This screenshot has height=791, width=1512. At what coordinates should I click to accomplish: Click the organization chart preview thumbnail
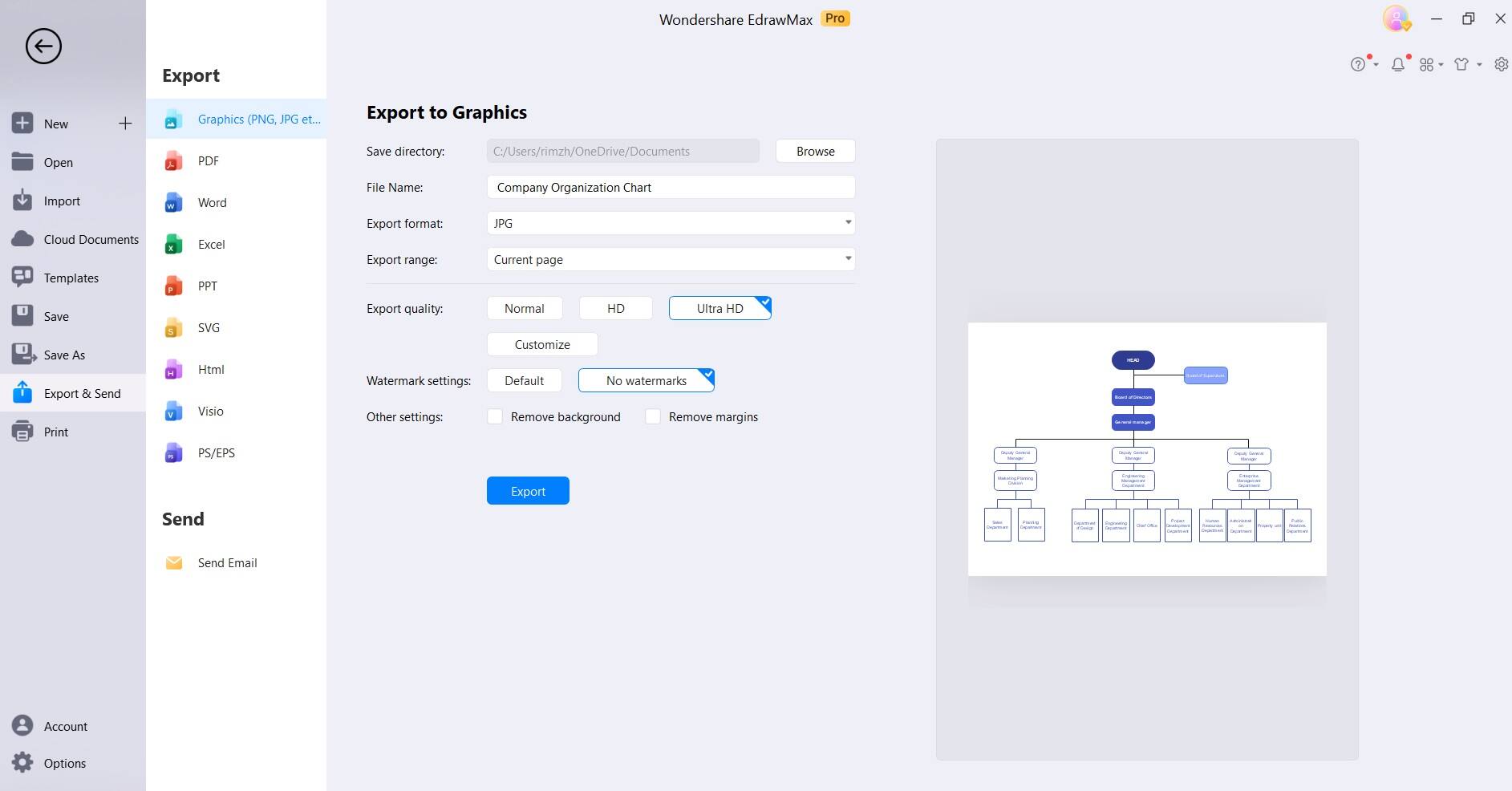[x=1147, y=449]
